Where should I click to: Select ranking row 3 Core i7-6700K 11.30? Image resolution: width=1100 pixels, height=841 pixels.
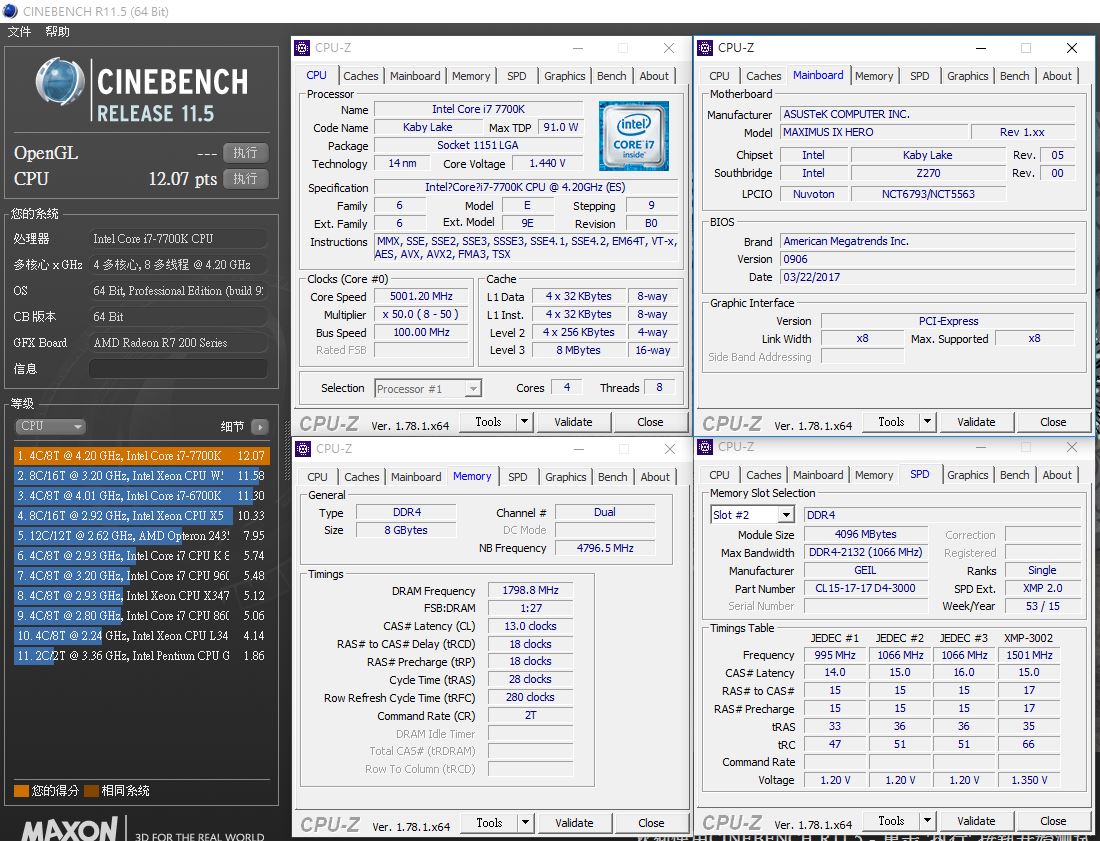142,496
